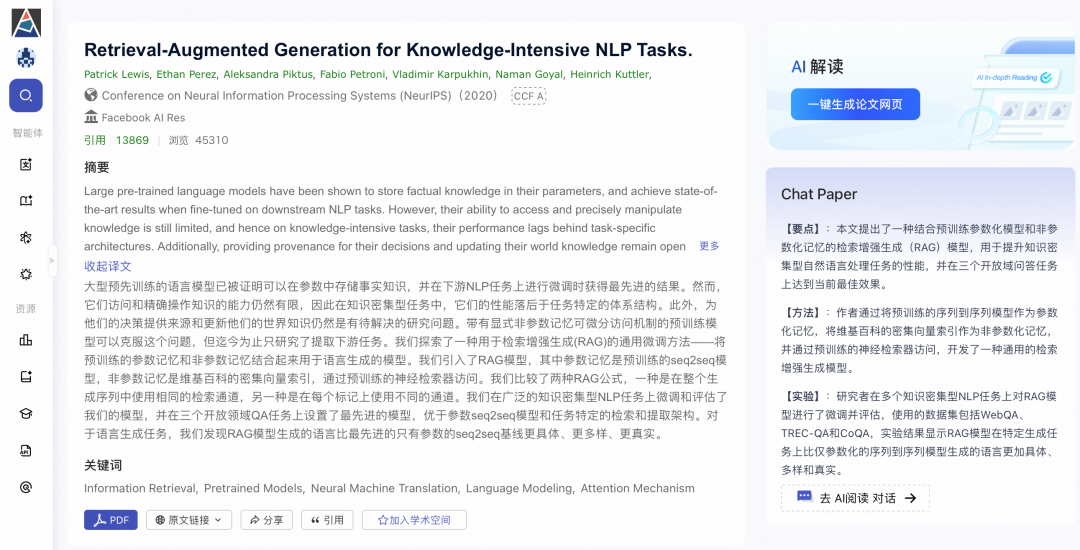The image size is (1080, 550).
Task: Open the paper PDF button
Action: click(111, 520)
